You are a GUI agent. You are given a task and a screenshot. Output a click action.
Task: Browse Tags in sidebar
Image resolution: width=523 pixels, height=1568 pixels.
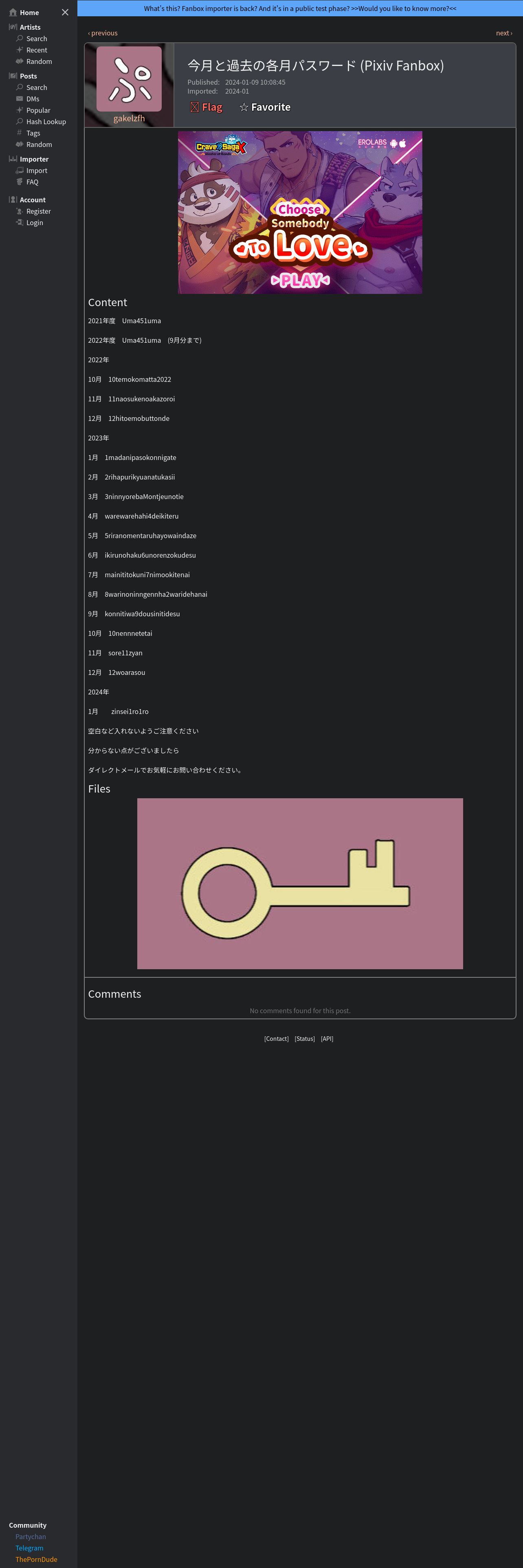[x=33, y=133]
